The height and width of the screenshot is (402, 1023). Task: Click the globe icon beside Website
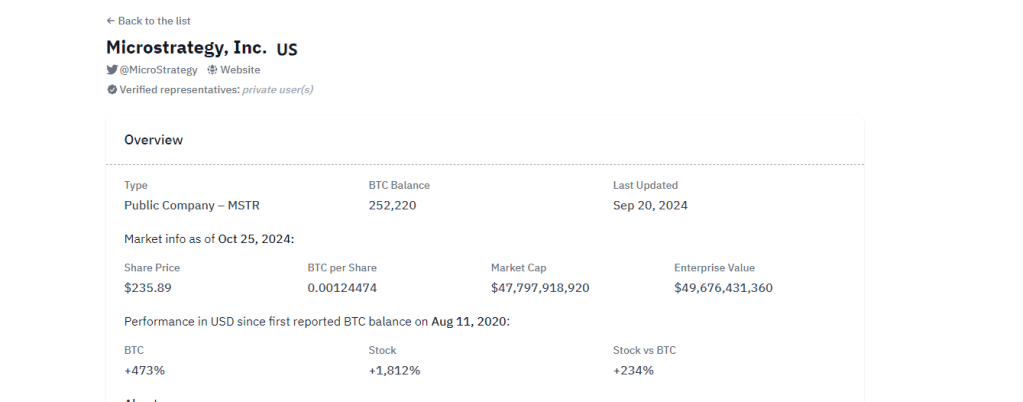(212, 70)
